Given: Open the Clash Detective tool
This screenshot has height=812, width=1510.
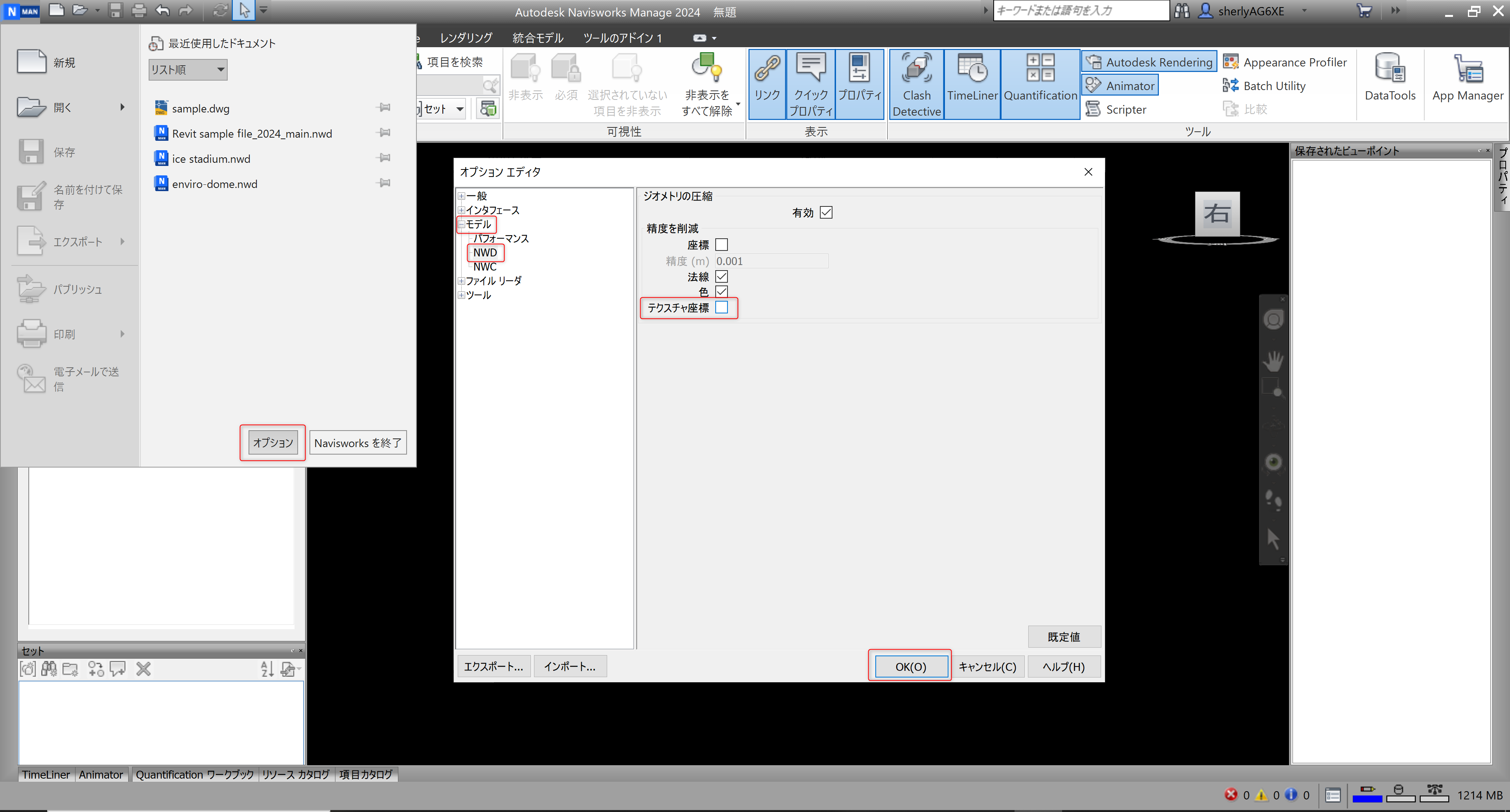Looking at the screenshot, I should click(916, 85).
